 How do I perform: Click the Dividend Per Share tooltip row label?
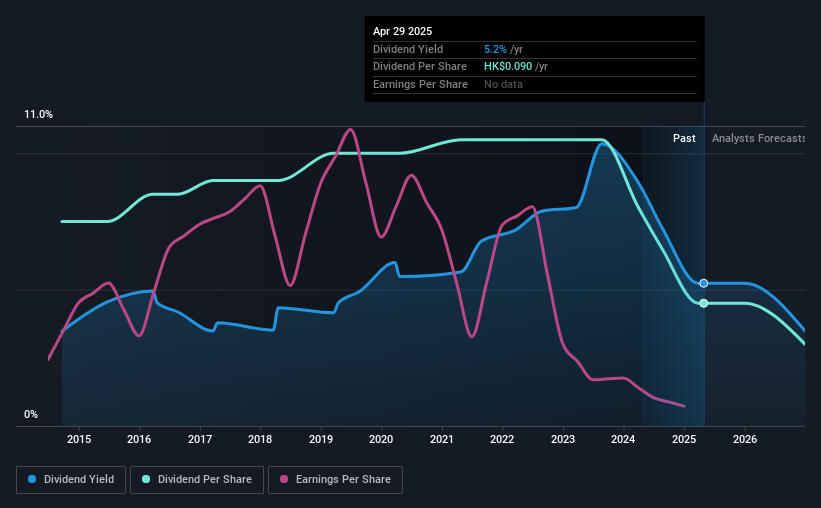[420, 67]
